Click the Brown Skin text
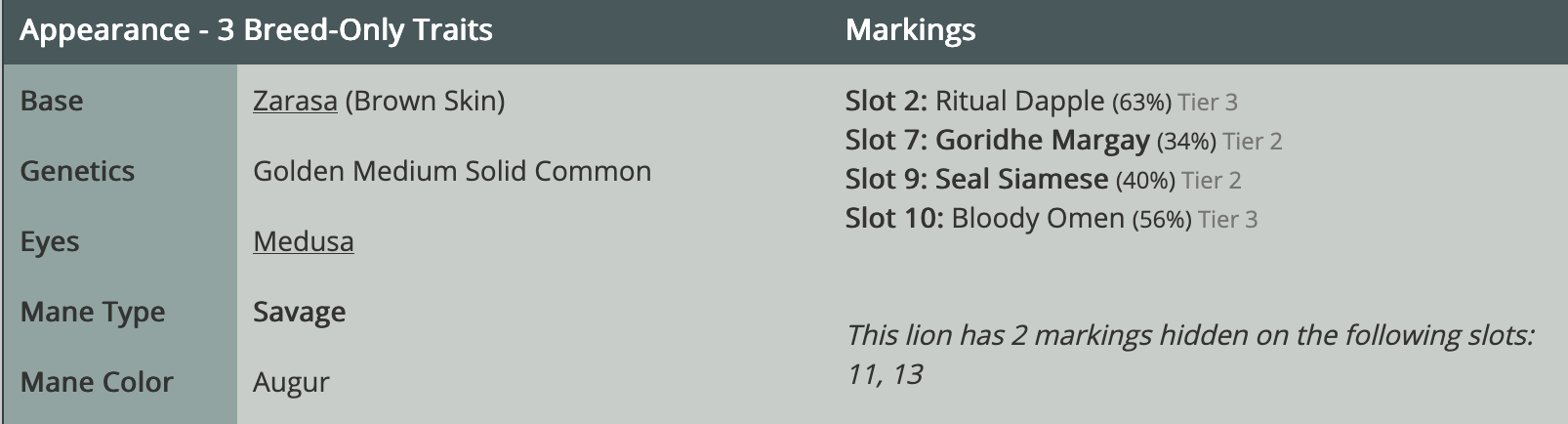The image size is (1568, 424). click(425, 101)
